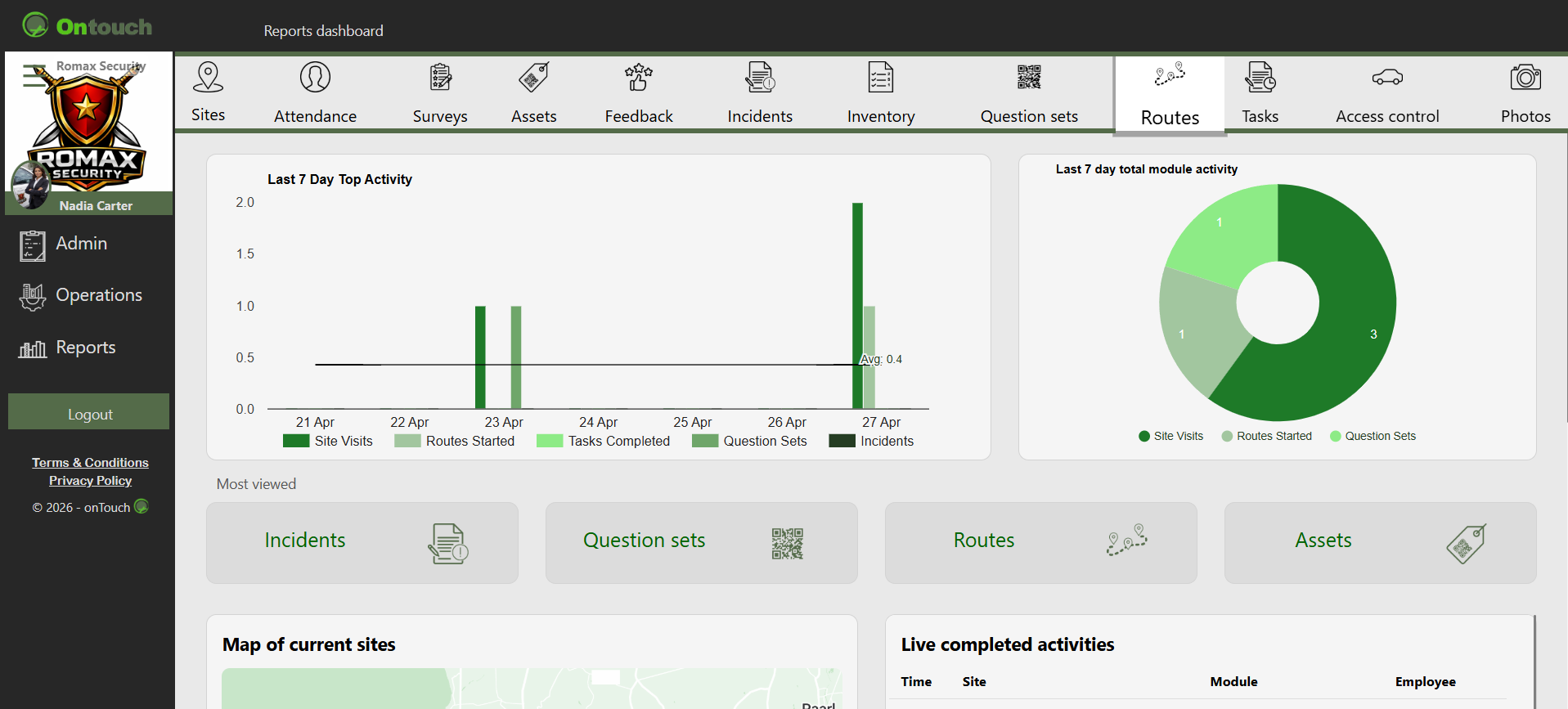
Task: Open the Feedback stars icon
Action: pyautogui.click(x=639, y=77)
